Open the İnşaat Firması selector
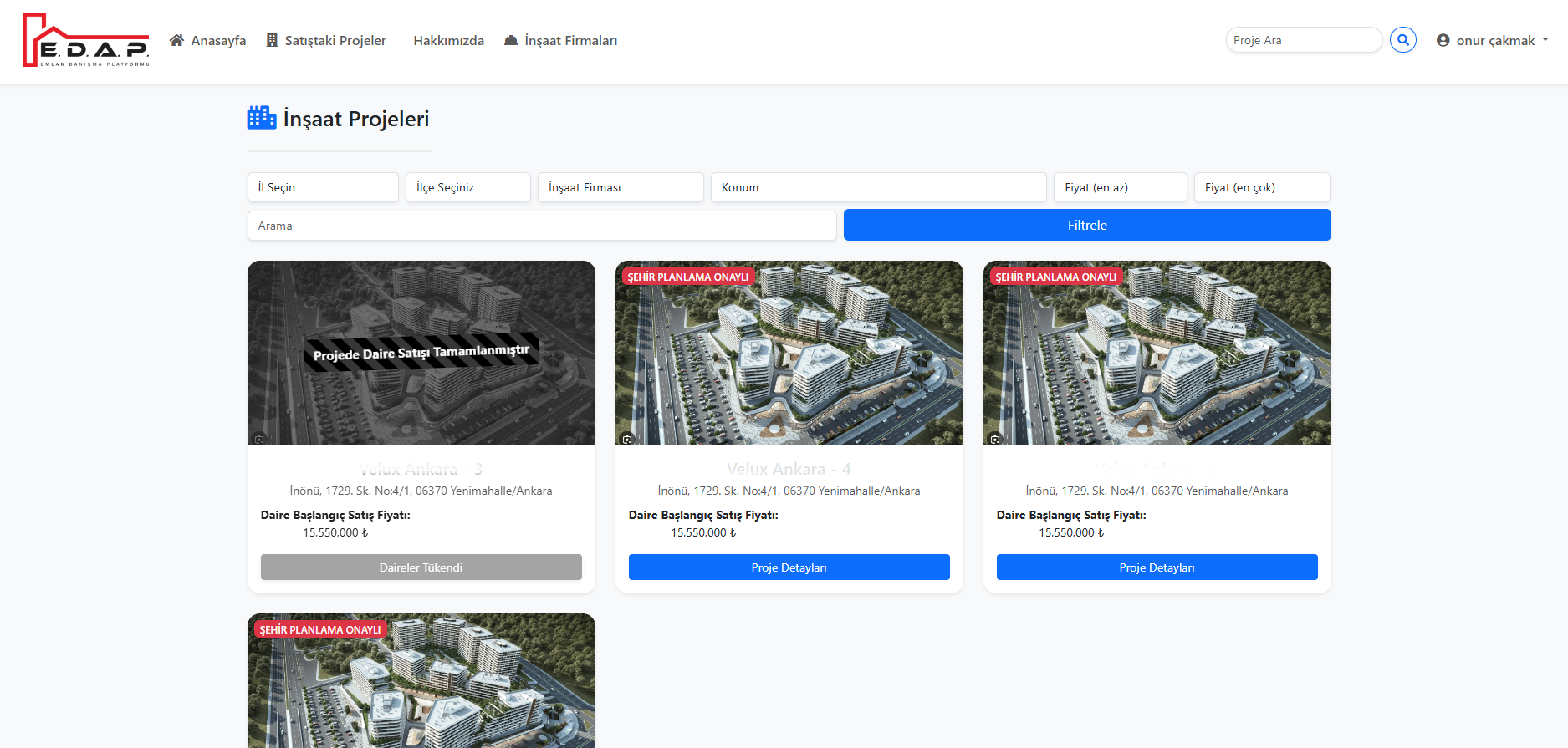 point(620,187)
